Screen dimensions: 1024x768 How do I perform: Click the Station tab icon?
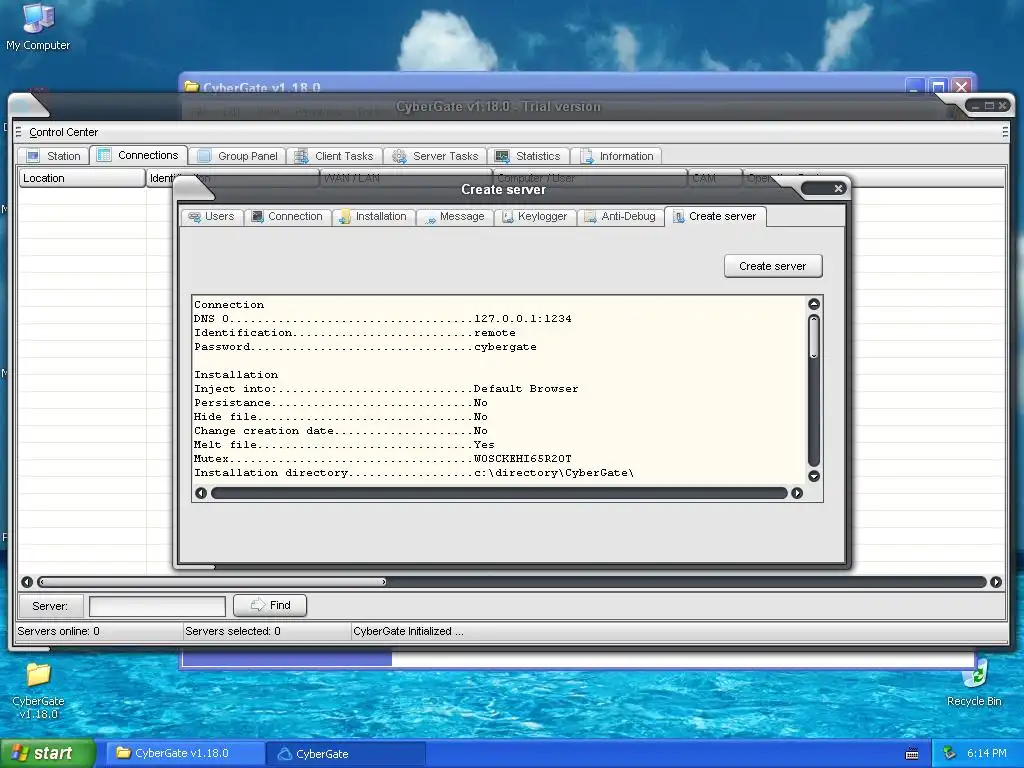tap(33, 156)
